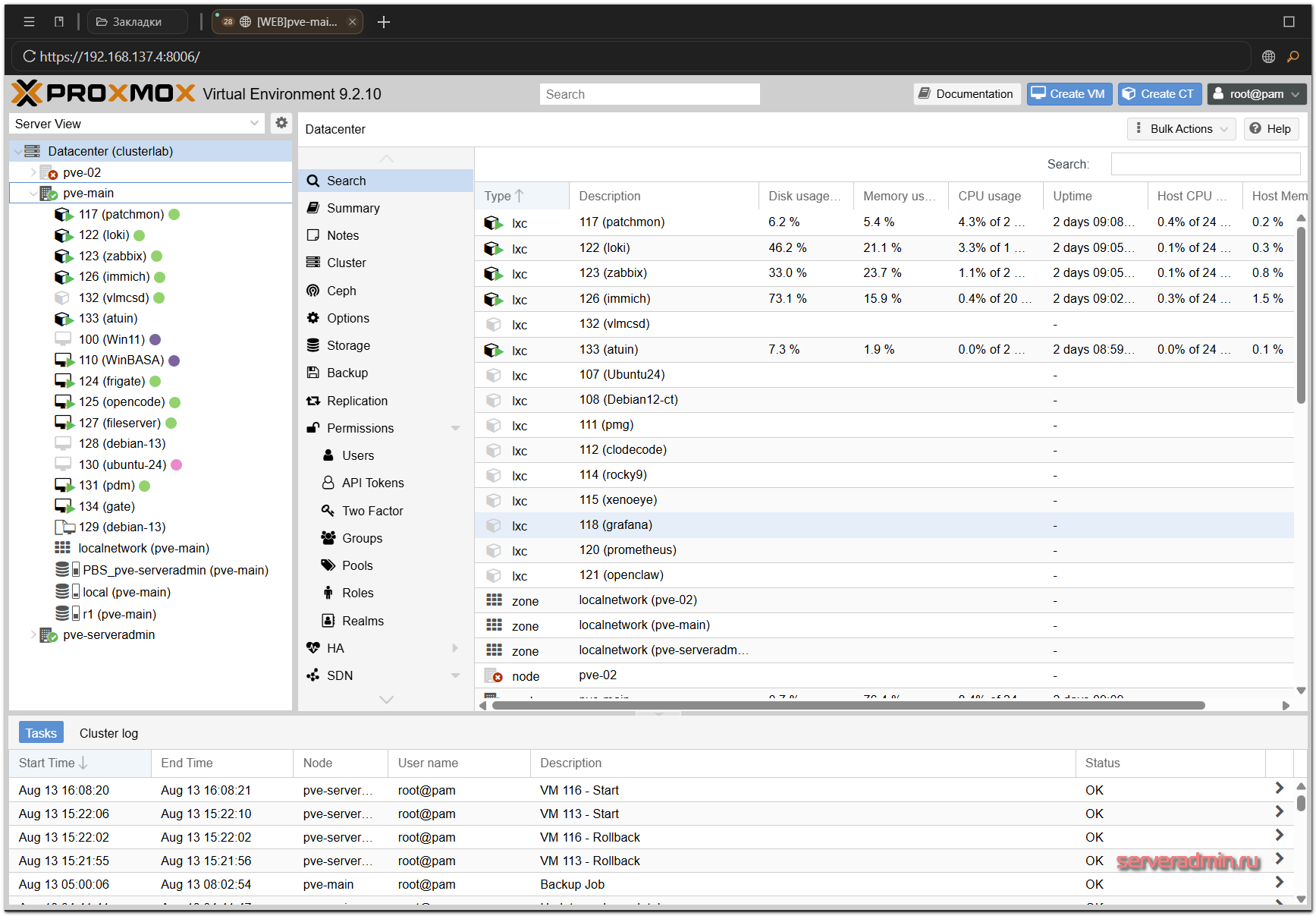Click the SDN network icon
This screenshot has width=1316, height=916.
[x=313, y=675]
